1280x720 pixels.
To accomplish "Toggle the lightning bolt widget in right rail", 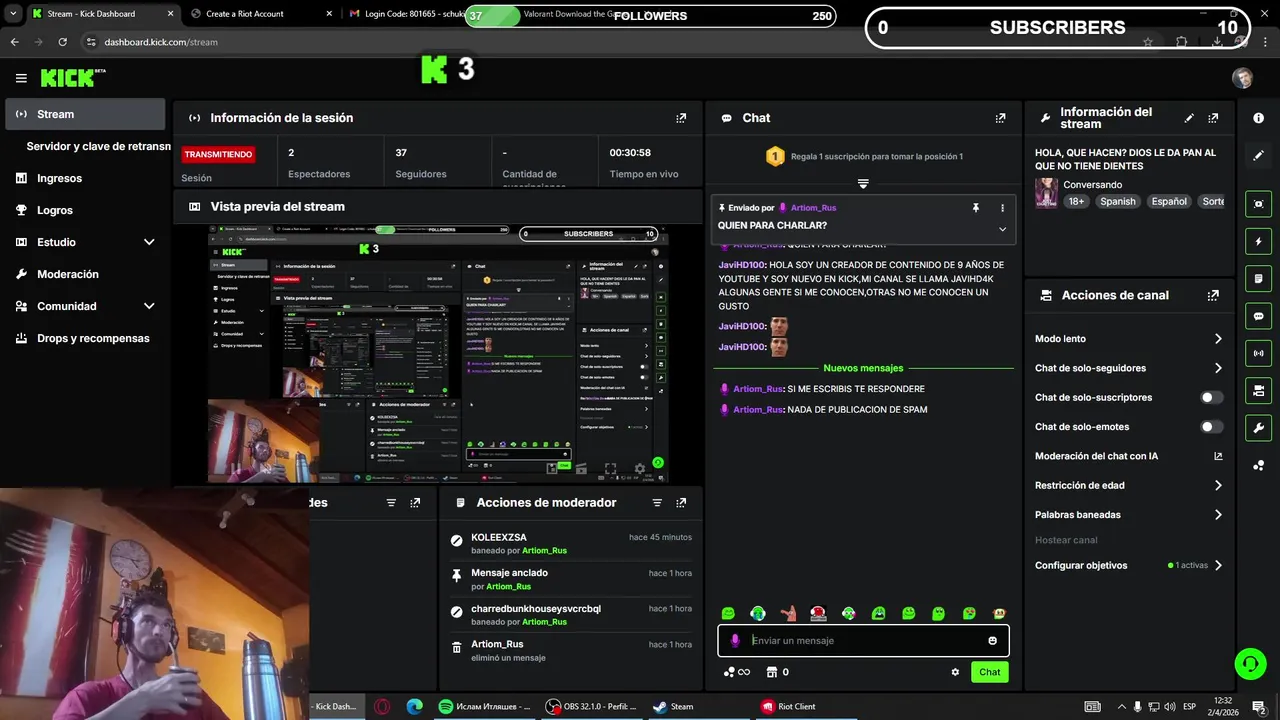I will (x=1258, y=241).
